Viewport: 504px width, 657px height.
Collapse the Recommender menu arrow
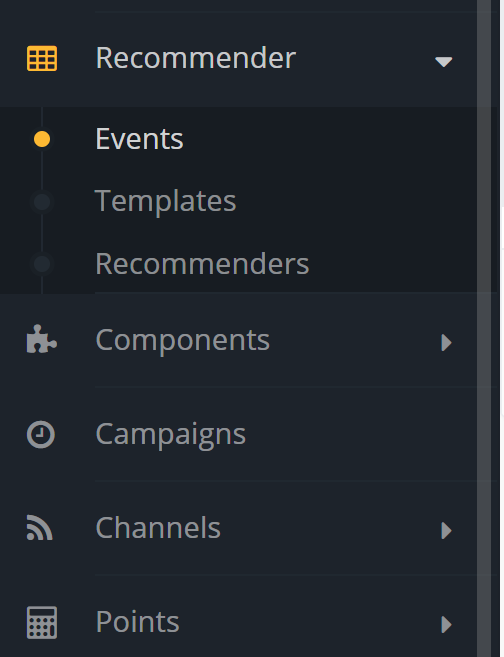coord(444,62)
